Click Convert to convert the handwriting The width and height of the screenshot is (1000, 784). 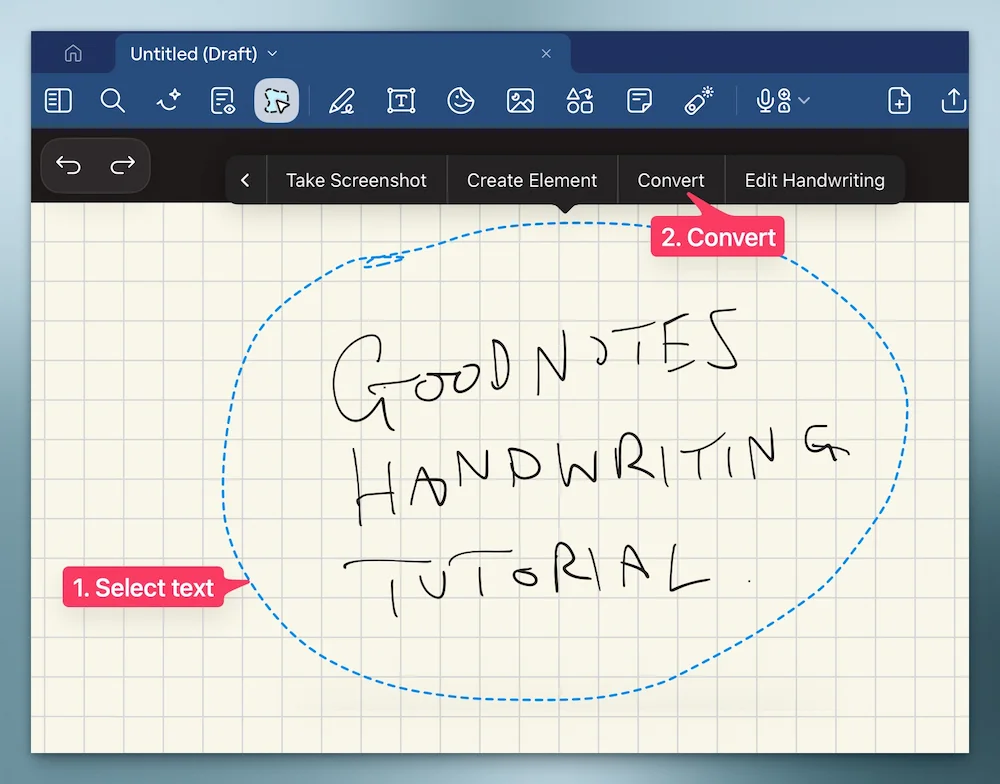coord(671,180)
